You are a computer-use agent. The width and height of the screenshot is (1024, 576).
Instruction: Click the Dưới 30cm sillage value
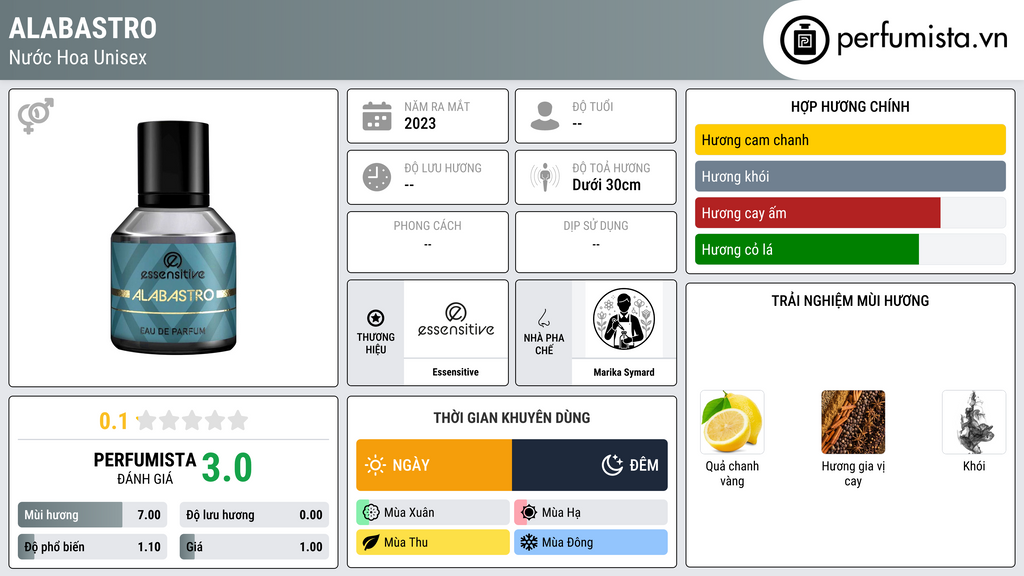pyautogui.click(x=606, y=185)
